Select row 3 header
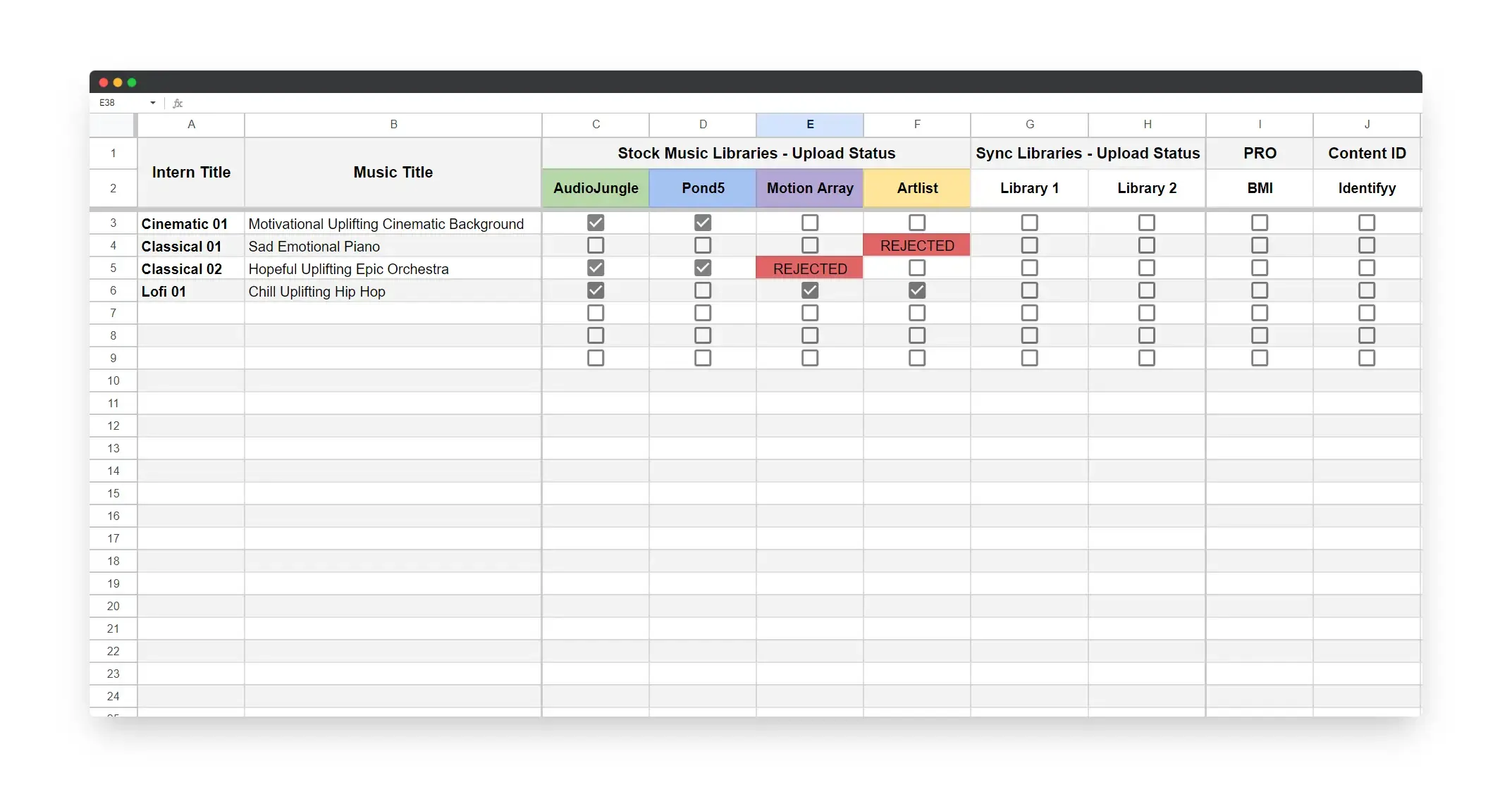 tap(113, 223)
